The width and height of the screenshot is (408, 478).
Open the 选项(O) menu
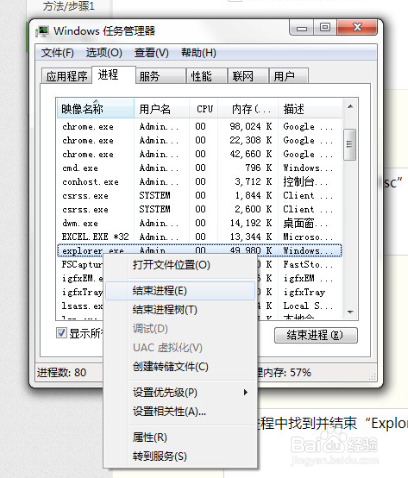[x=104, y=53]
